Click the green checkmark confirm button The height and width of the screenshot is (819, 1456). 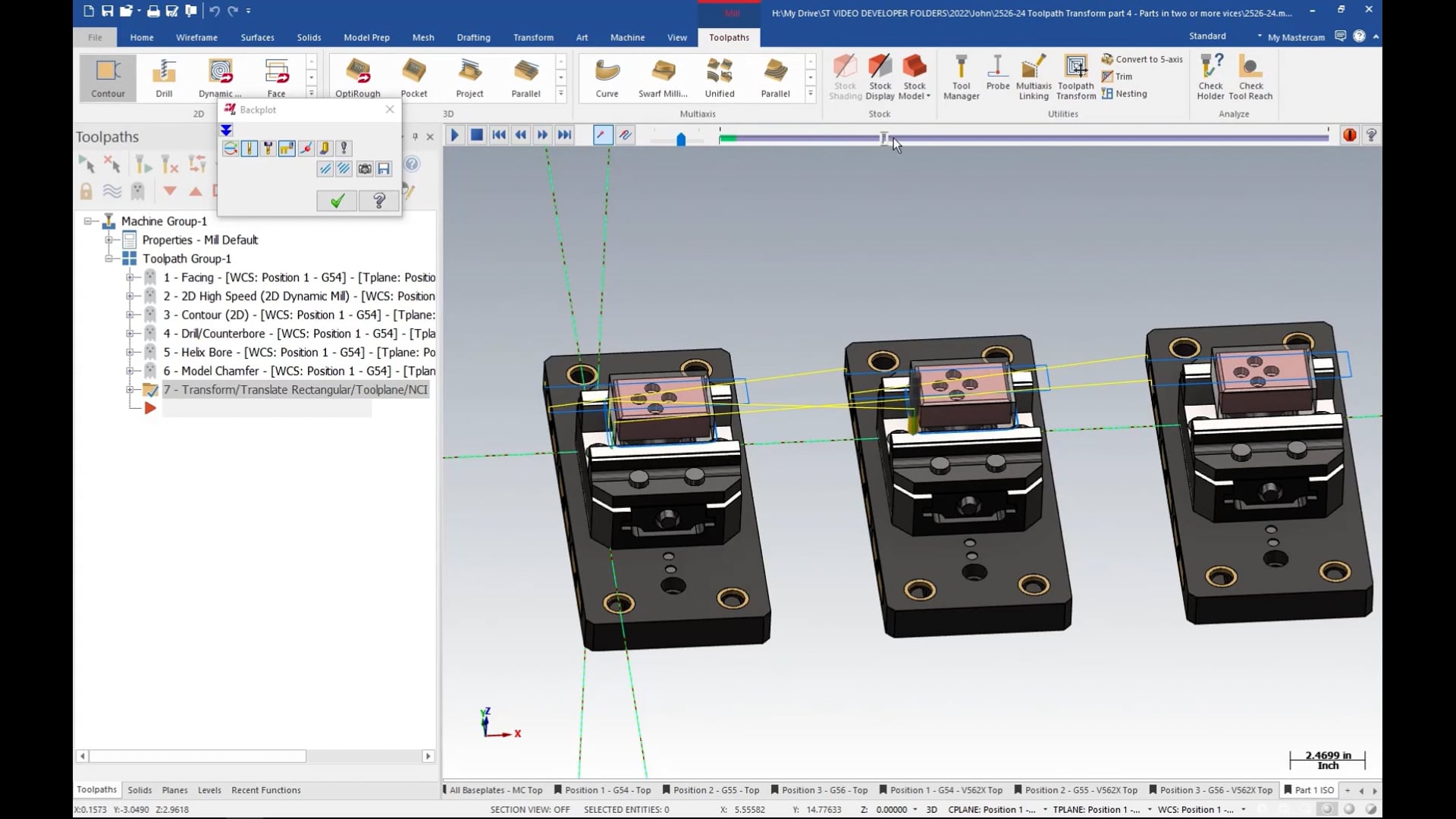click(337, 200)
